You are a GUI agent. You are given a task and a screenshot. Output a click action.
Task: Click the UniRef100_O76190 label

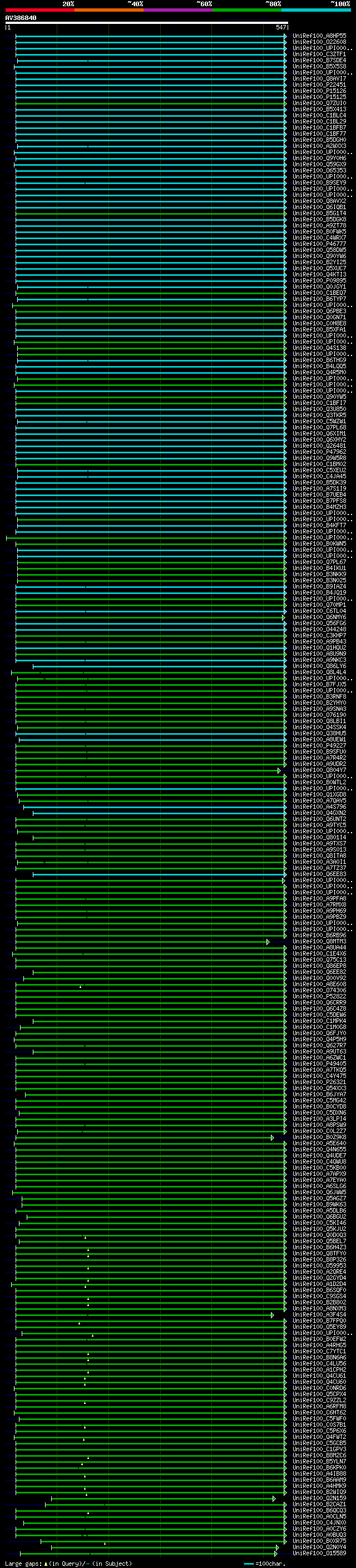319,715
